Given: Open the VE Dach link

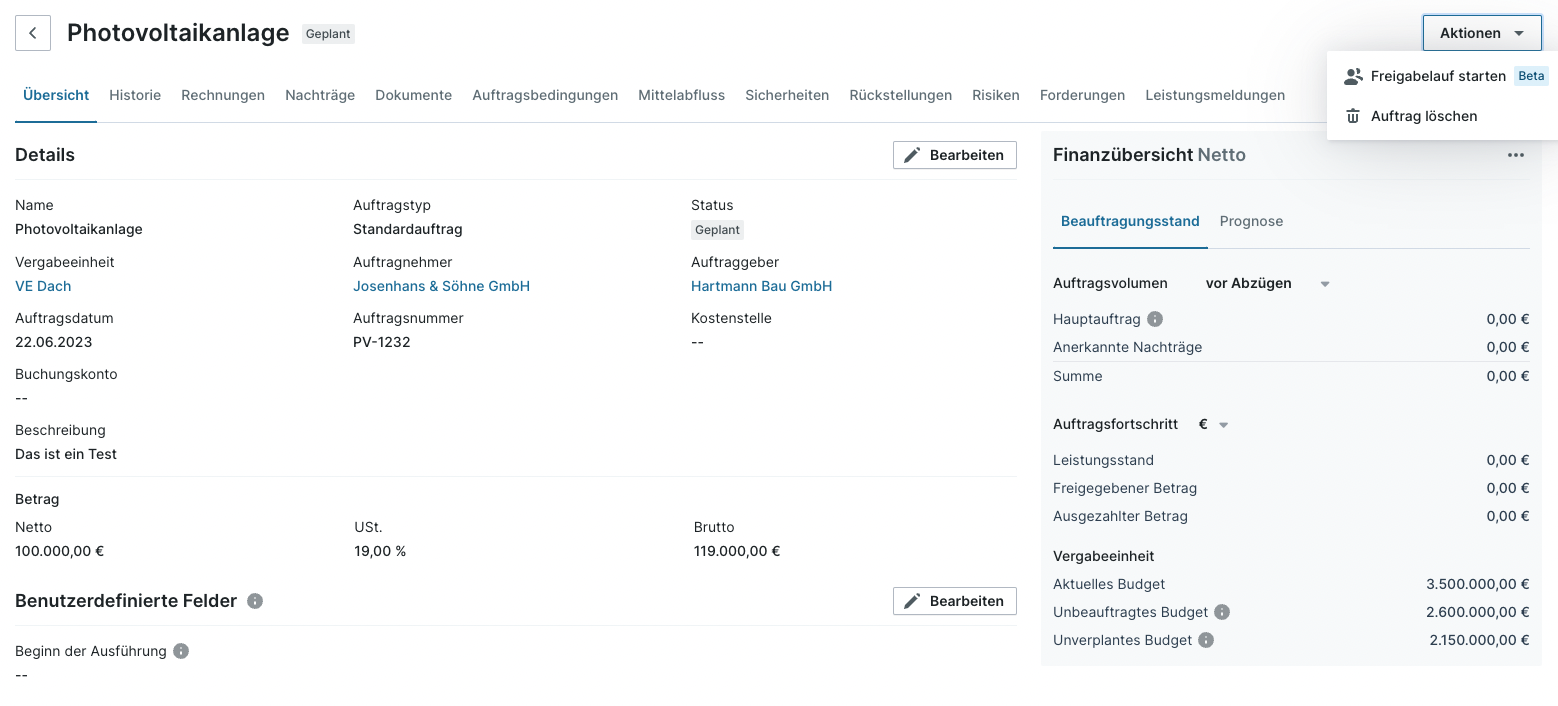Looking at the screenshot, I should click(x=43, y=286).
